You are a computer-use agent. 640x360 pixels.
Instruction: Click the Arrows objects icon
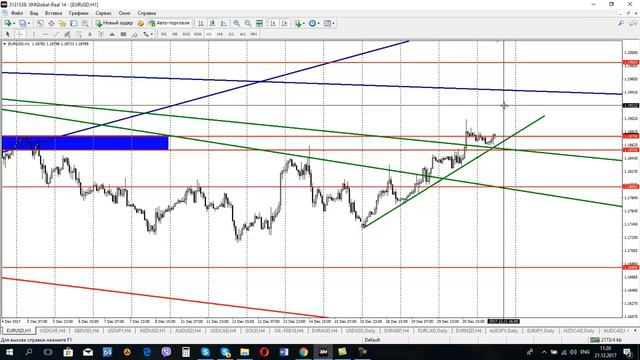tap(145, 34)
